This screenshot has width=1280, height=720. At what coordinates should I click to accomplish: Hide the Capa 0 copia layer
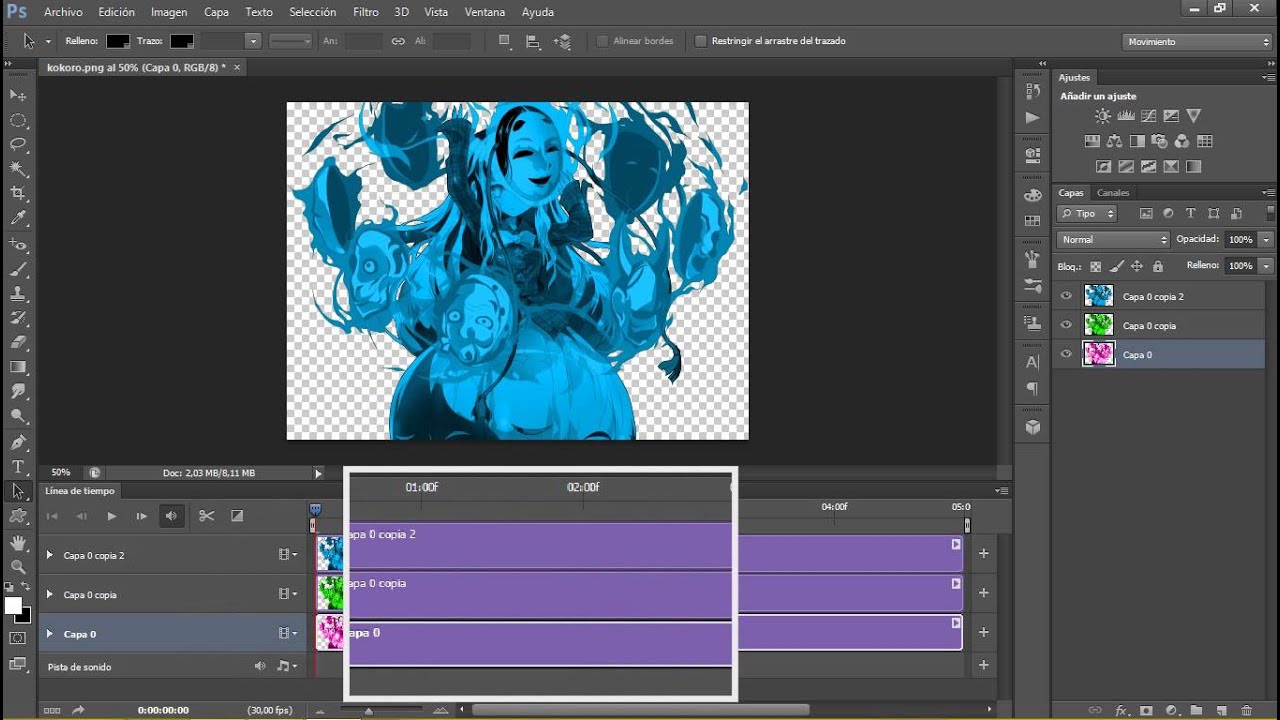[1066, 325]
